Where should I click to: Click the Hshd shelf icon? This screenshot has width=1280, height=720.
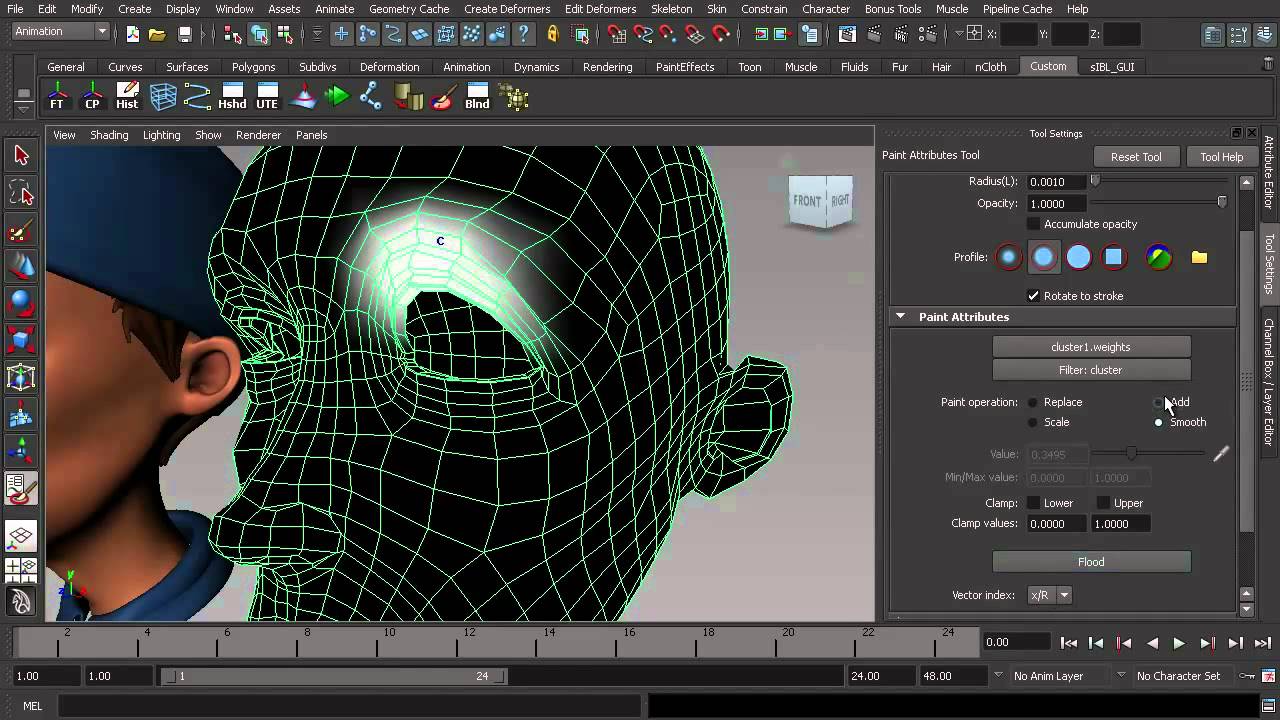click(x=232, y=97)
